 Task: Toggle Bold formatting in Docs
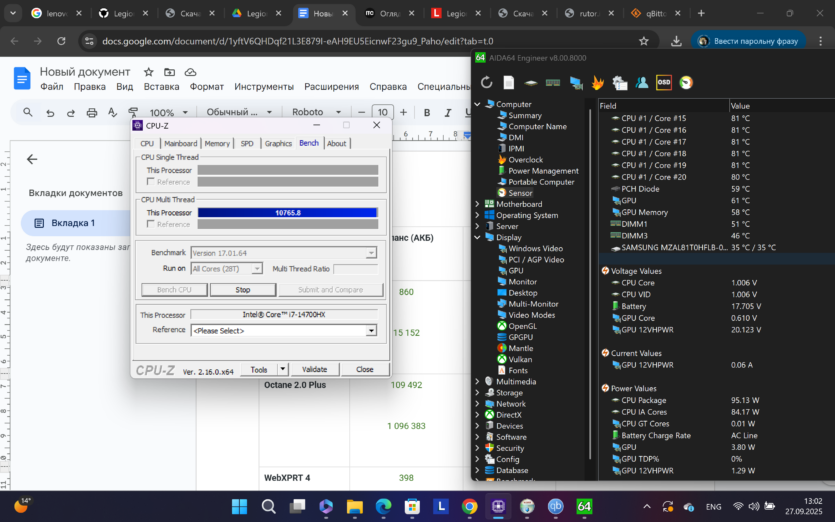427,112
